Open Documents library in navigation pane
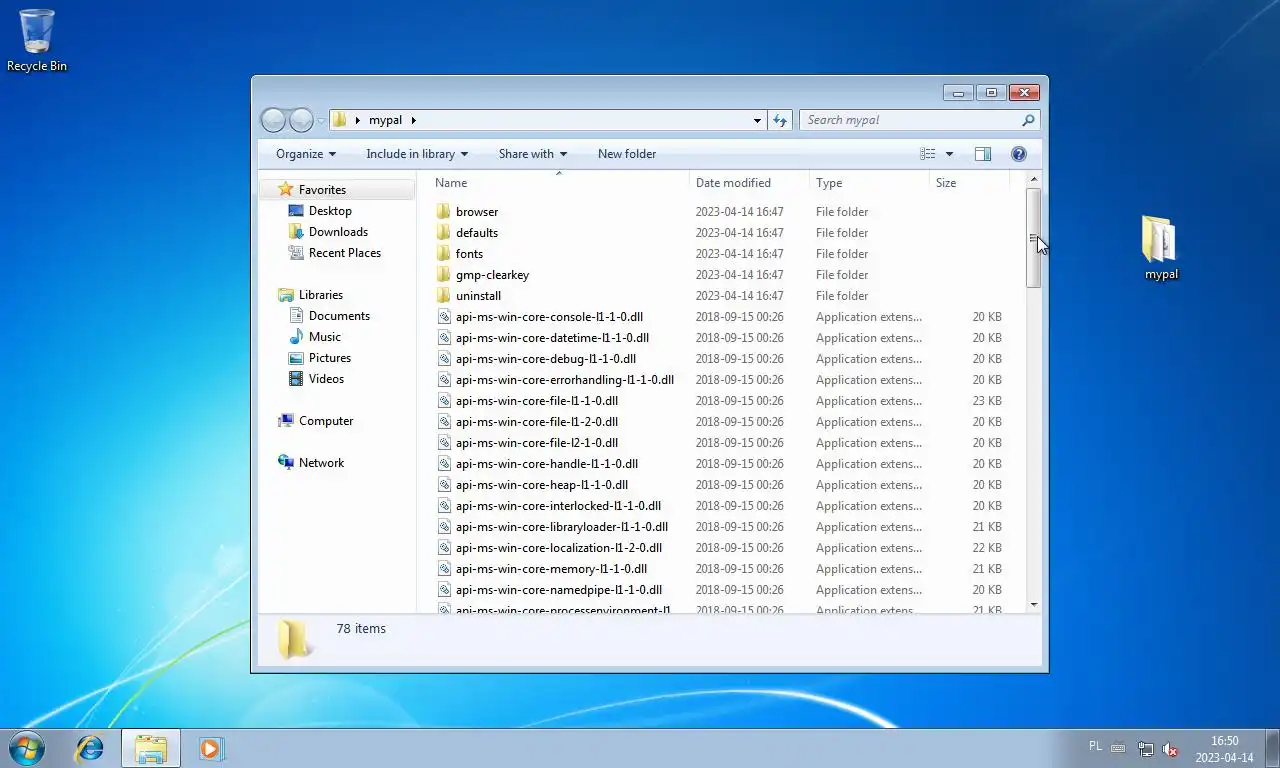 point(339,316)
